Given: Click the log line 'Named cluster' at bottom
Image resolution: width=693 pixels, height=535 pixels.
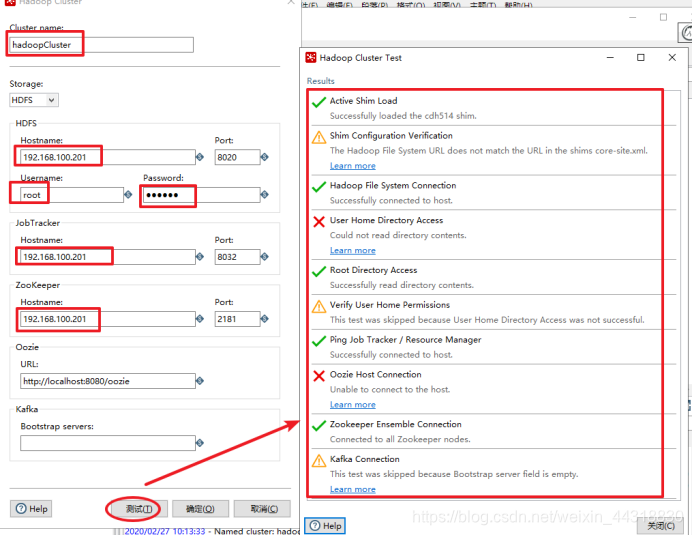Looking at the screenshot, I should [212, 531].
